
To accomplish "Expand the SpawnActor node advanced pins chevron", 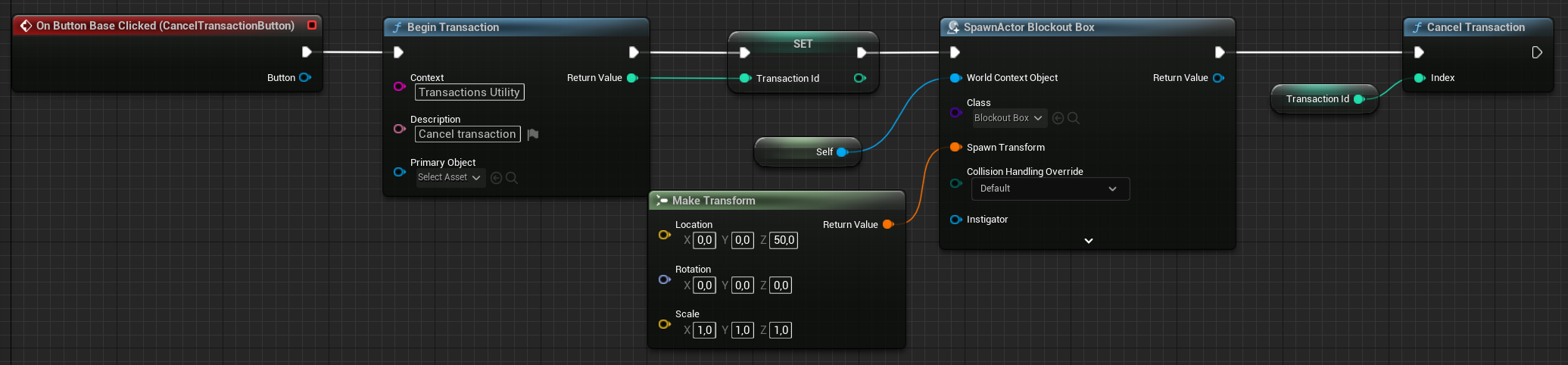I will tap(1089, 241).
